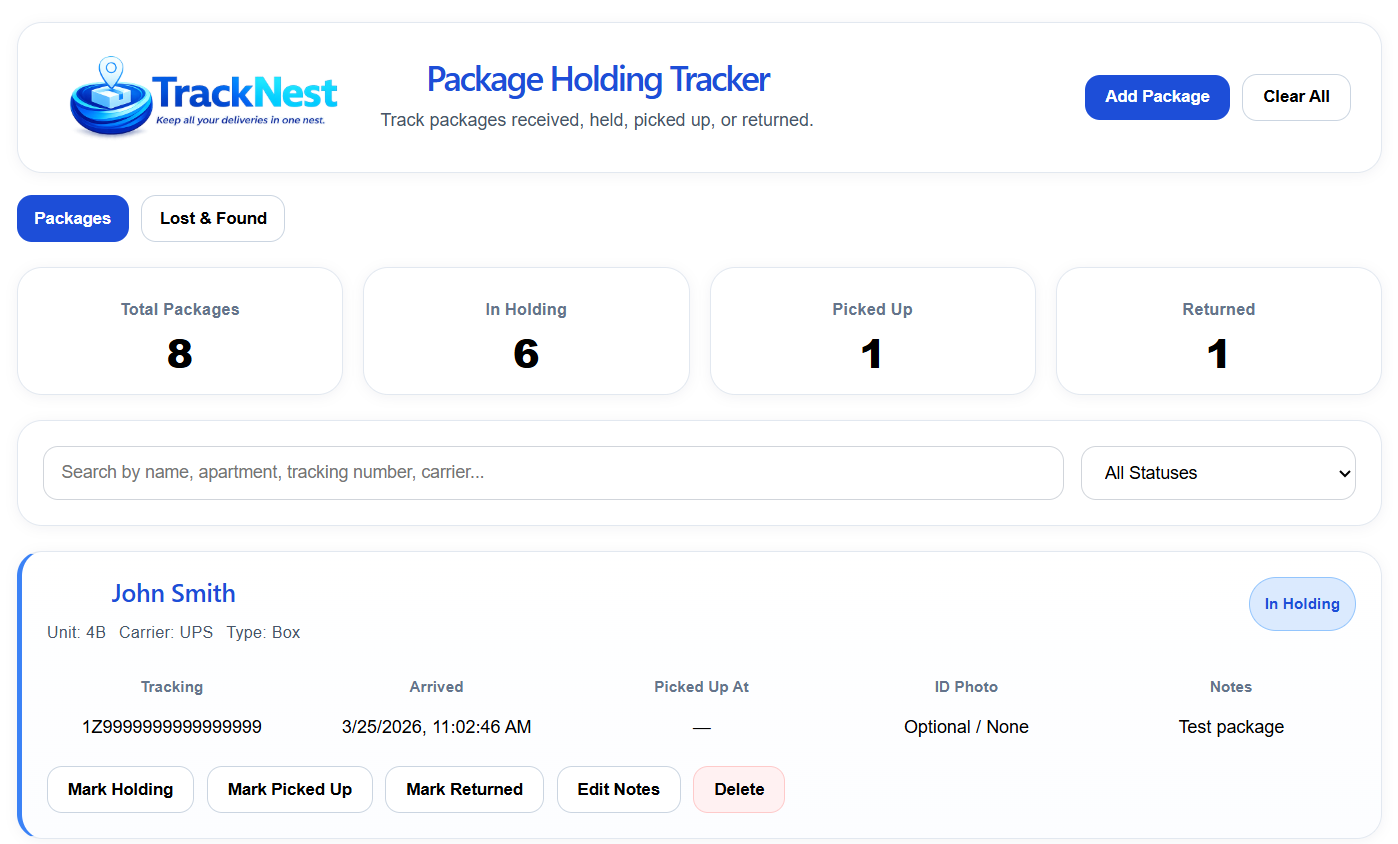Focus the package search field
This screenshot has height=844, width=1398.
click(552, 473)
